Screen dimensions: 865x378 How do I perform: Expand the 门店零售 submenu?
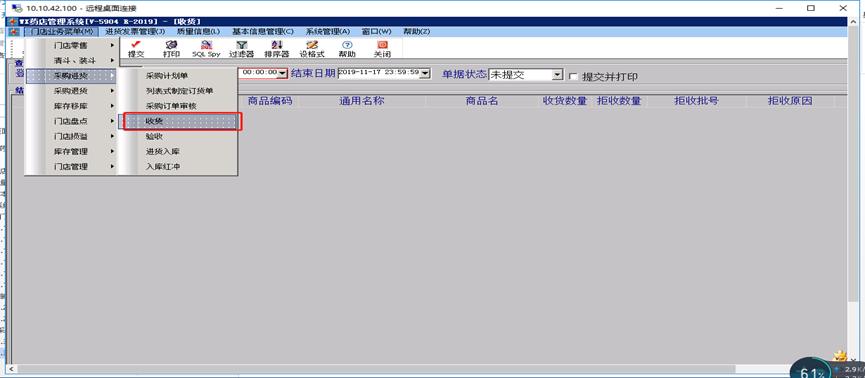coord(72,45)
